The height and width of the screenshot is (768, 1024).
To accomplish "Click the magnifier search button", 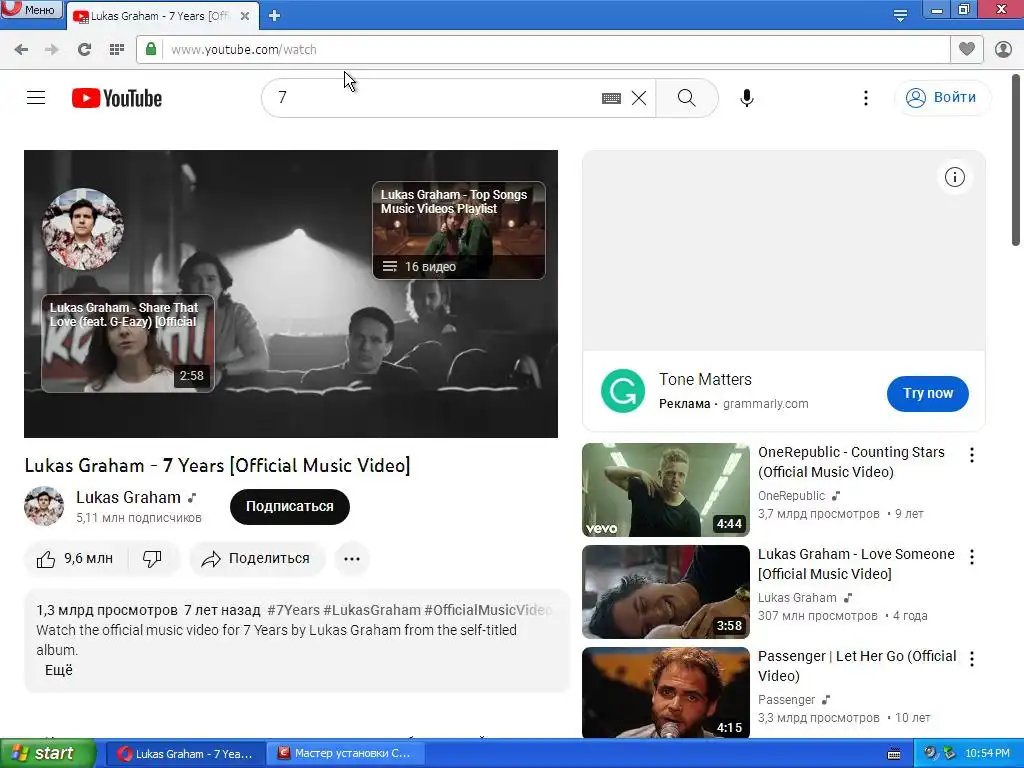I will [x=686, y=98].
